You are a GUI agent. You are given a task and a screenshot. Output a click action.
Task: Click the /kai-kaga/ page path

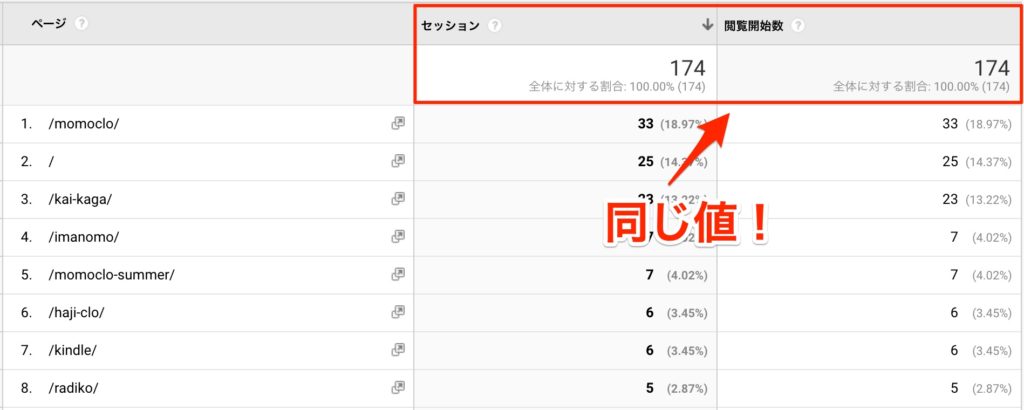[x=80, y=199]
